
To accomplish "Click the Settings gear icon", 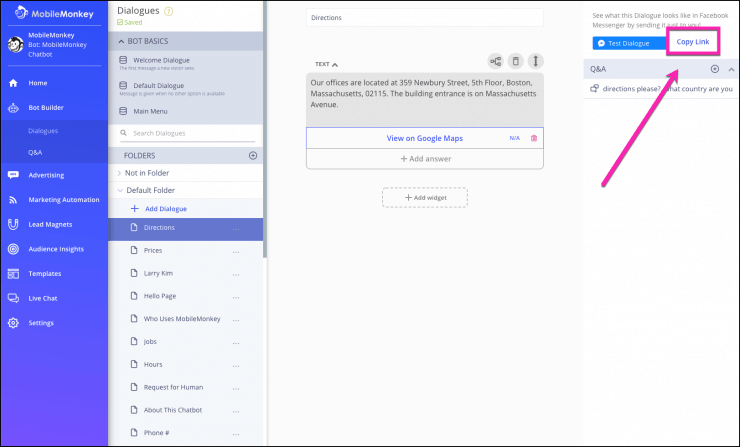I will point(13,323).
